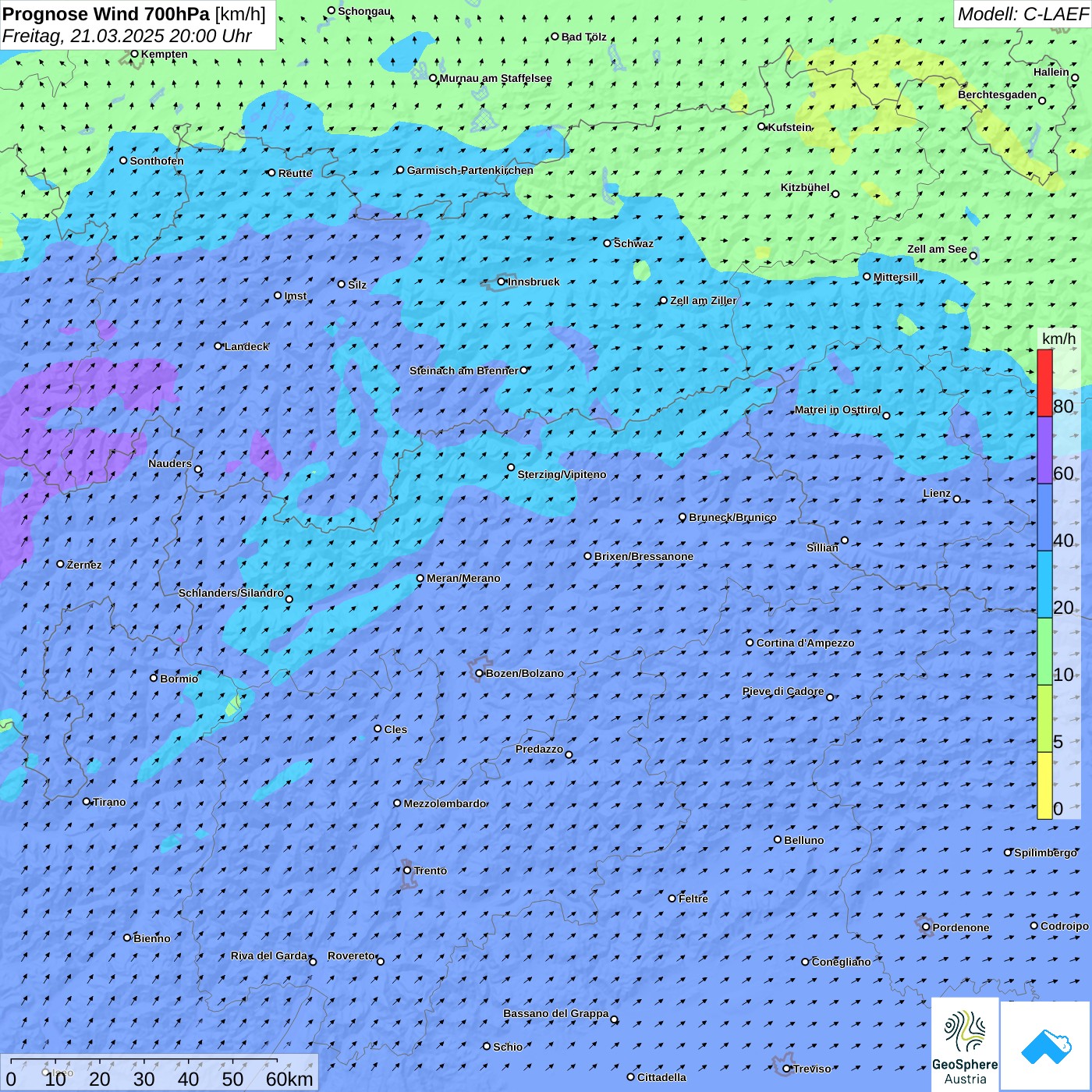Click the 'Steinach am Brenner' label

coord(463,371)
